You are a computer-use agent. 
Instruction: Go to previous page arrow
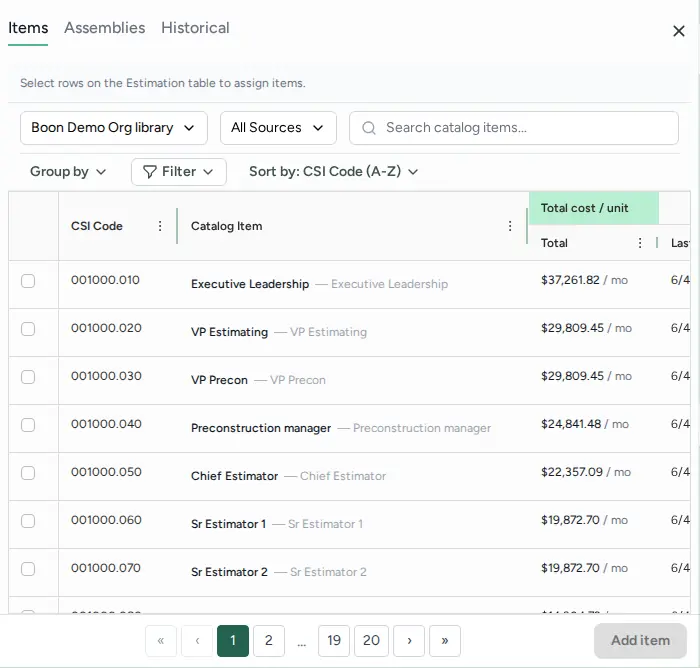click(197, 641)
